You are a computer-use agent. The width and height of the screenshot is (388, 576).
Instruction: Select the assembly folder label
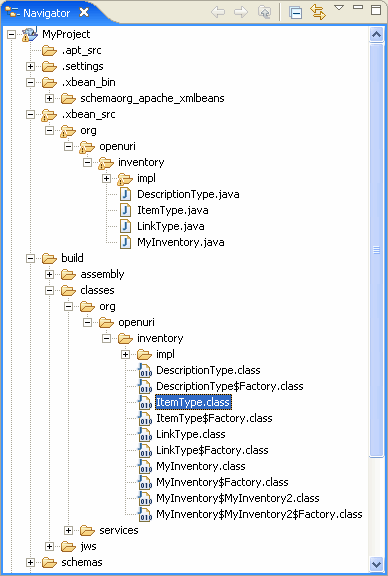[102, 274]
